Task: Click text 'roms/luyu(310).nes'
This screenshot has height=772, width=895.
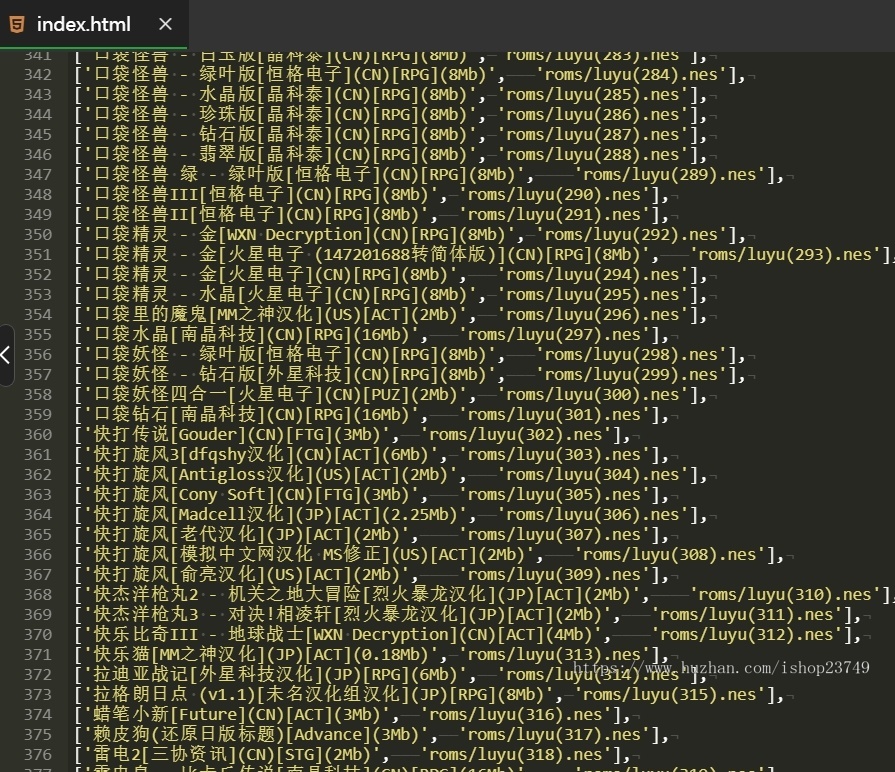Action: (x=784, y=595)
